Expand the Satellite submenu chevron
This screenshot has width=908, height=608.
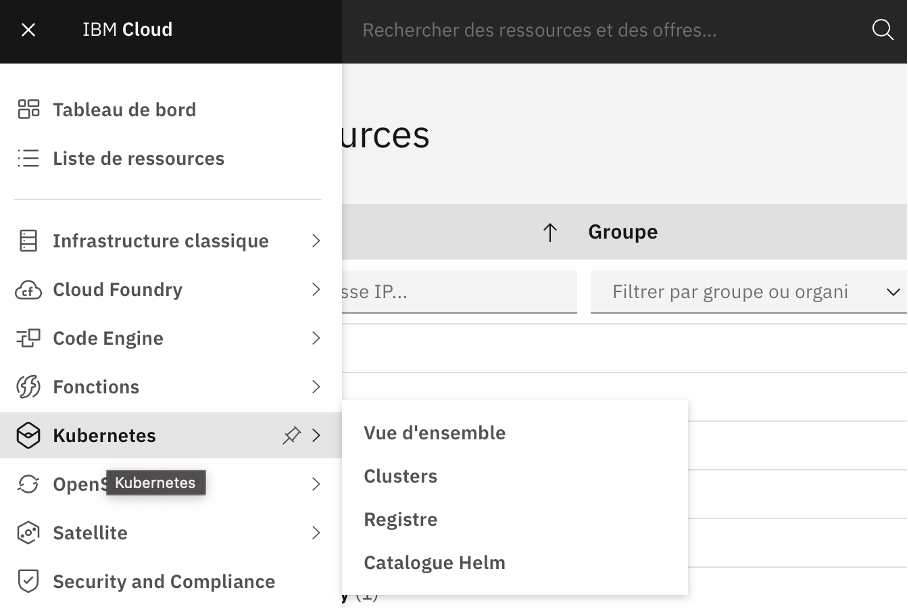click(x=316, y=533)
